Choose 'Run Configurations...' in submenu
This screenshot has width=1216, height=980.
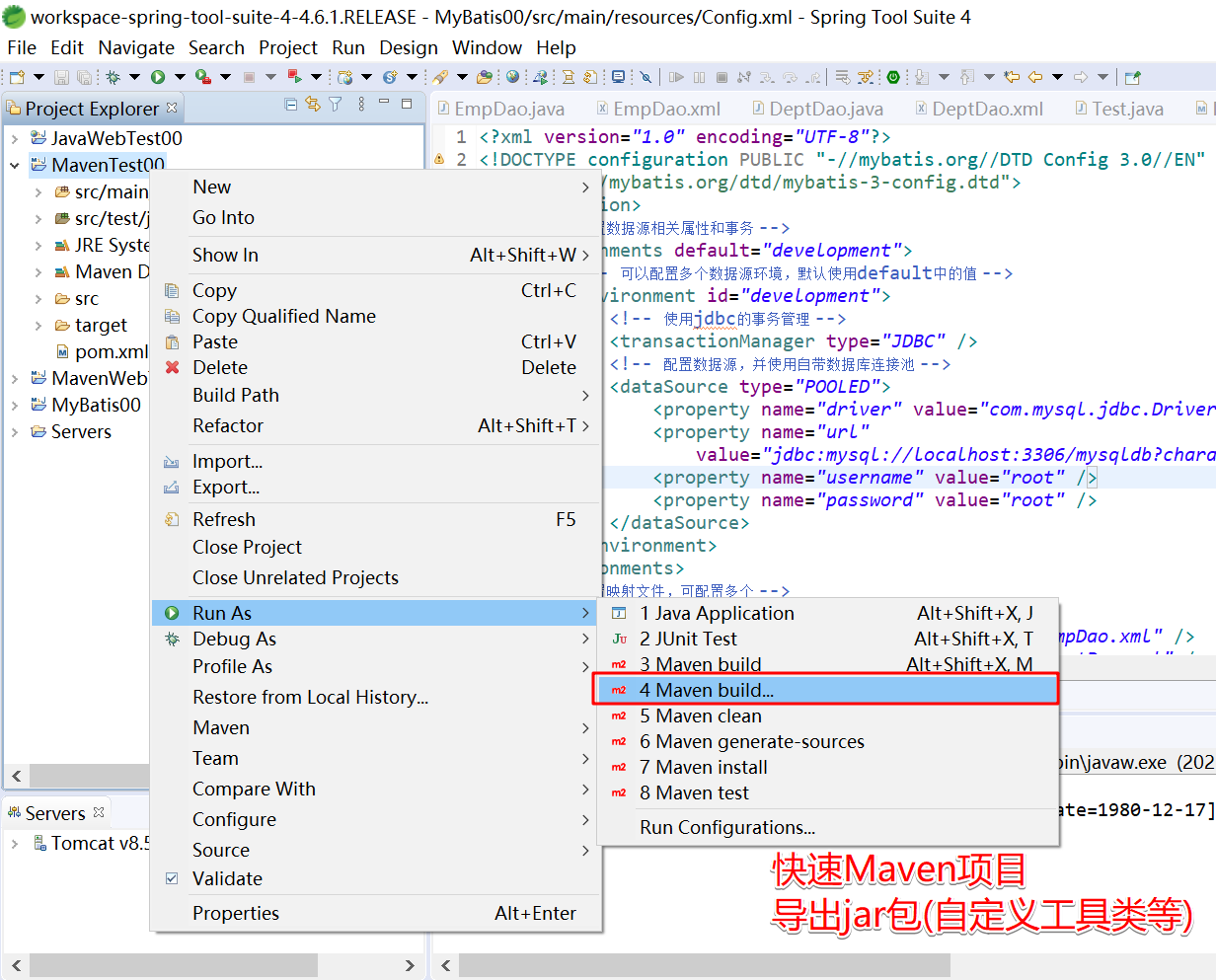[x=826, y=827]
